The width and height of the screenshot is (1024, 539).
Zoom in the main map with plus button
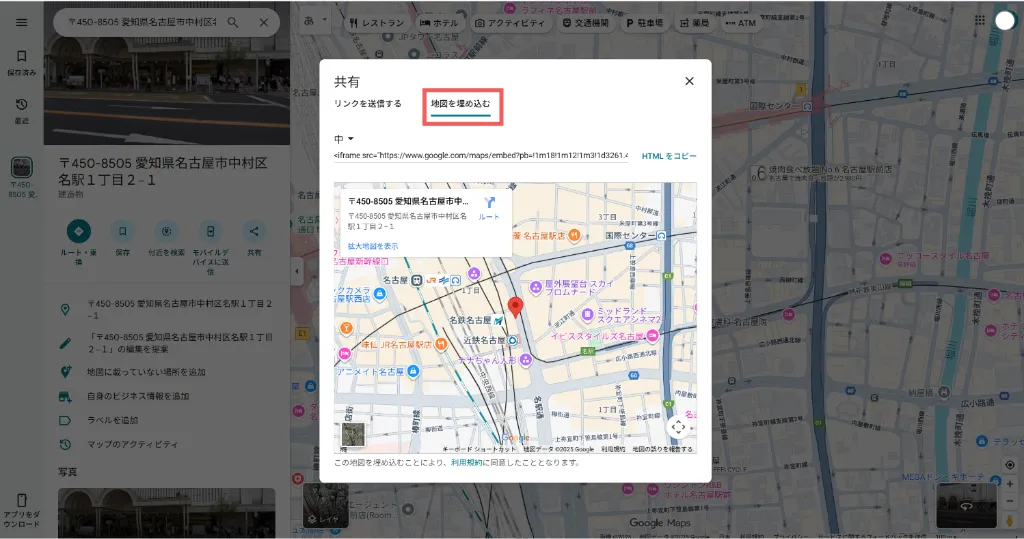(1010, 484)
